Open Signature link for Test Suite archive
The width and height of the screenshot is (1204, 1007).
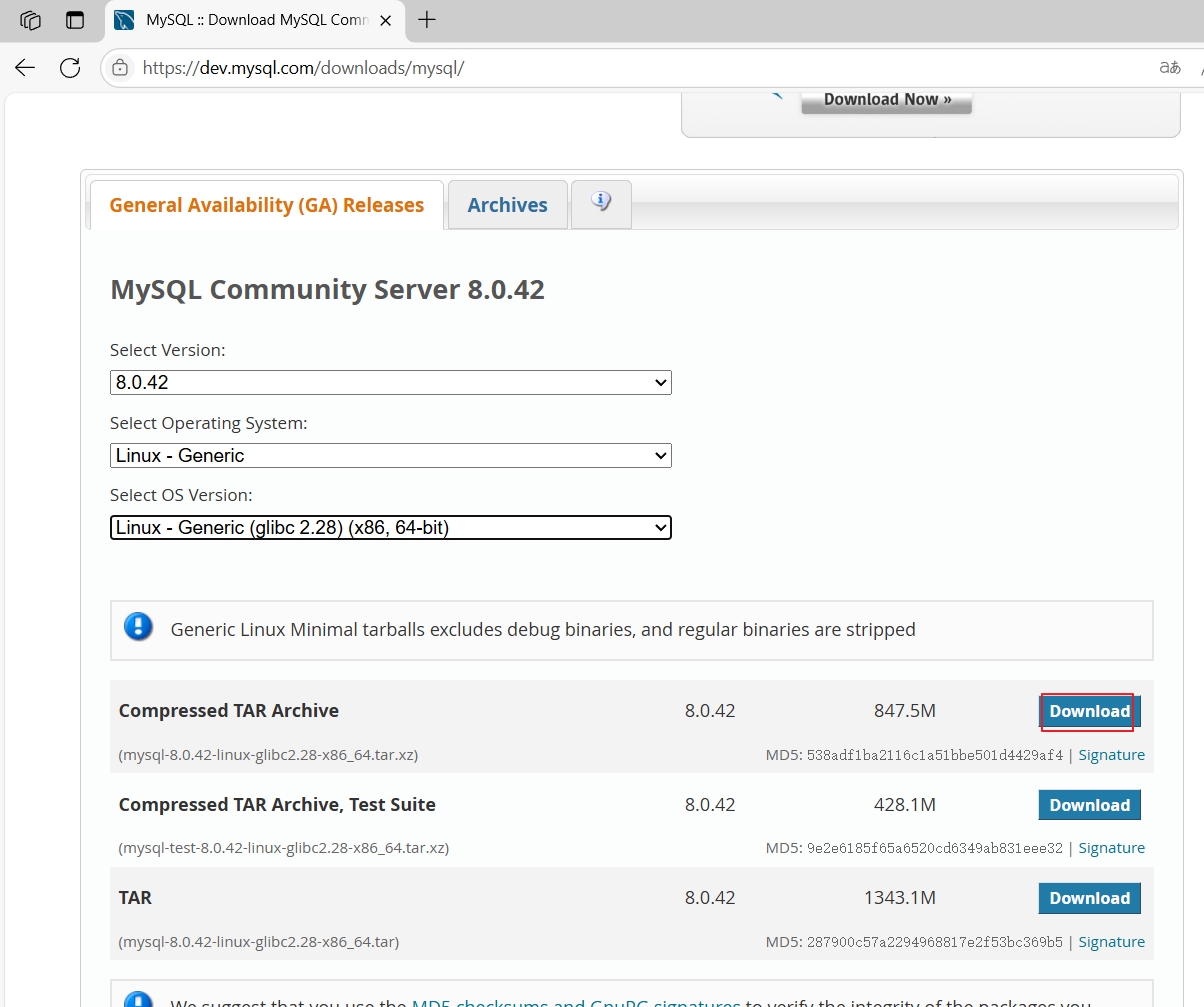pyautogui.click(x=1111, y=848)
